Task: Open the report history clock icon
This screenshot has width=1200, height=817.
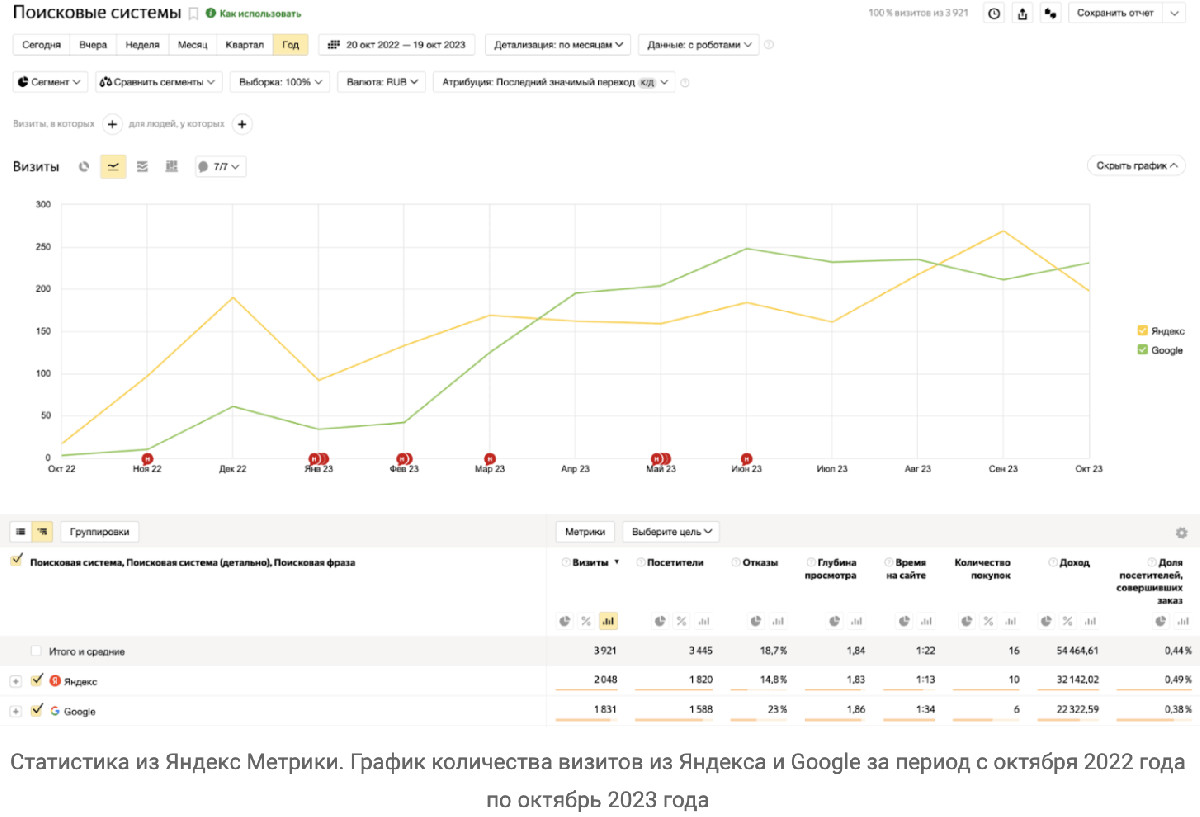Action: 993,13
